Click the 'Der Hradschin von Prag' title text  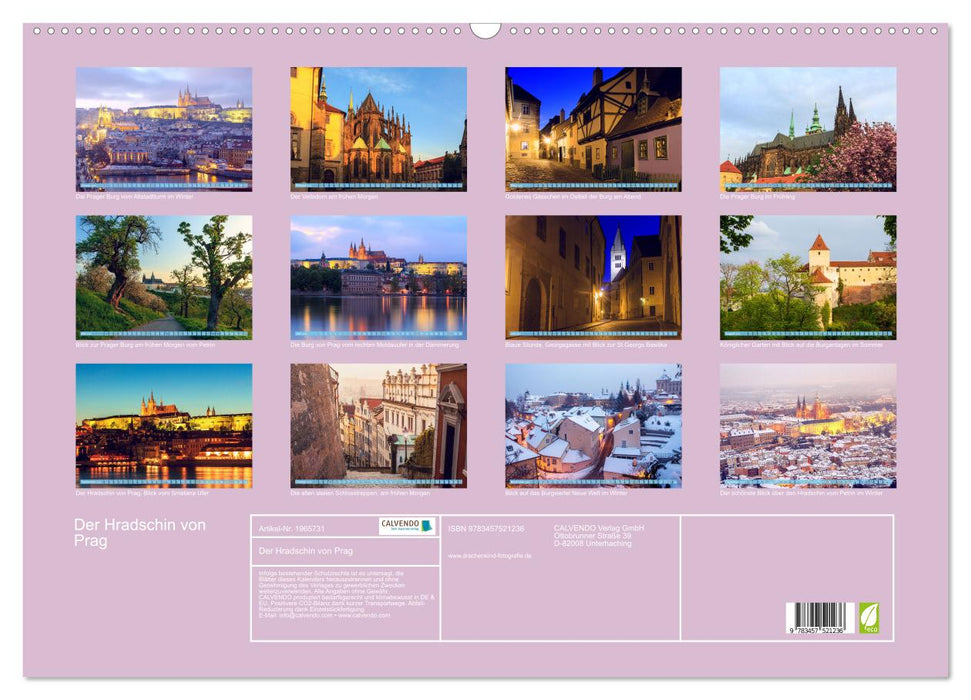[x=140, y=530]
